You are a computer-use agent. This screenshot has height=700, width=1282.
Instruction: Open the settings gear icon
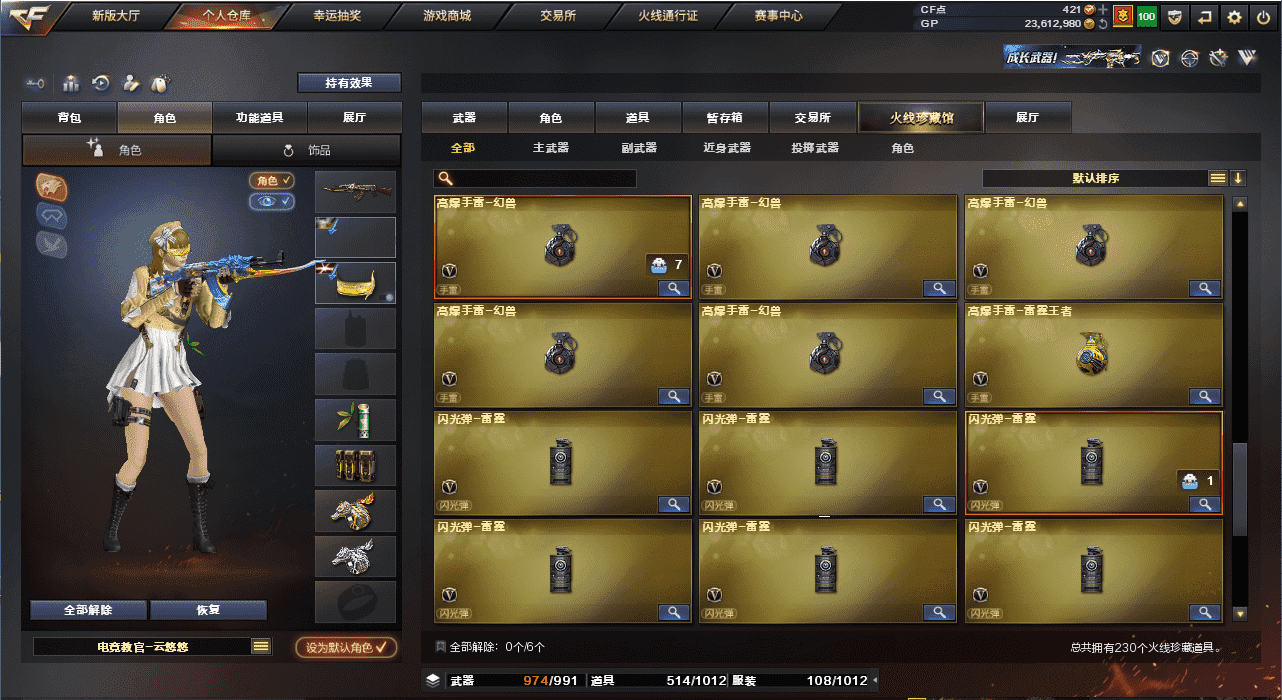(x=1234, y=16)
